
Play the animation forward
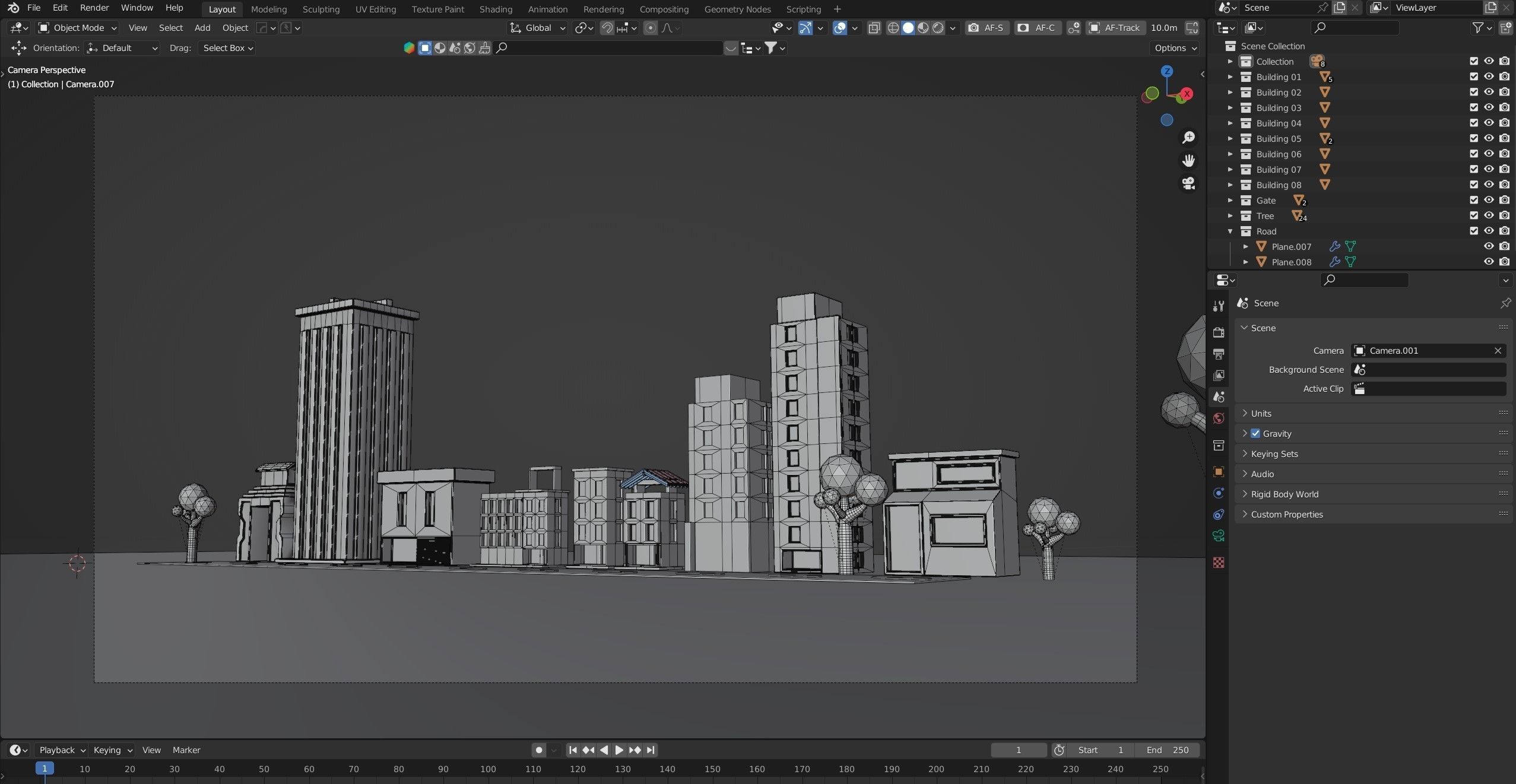[x=619, y=750]
